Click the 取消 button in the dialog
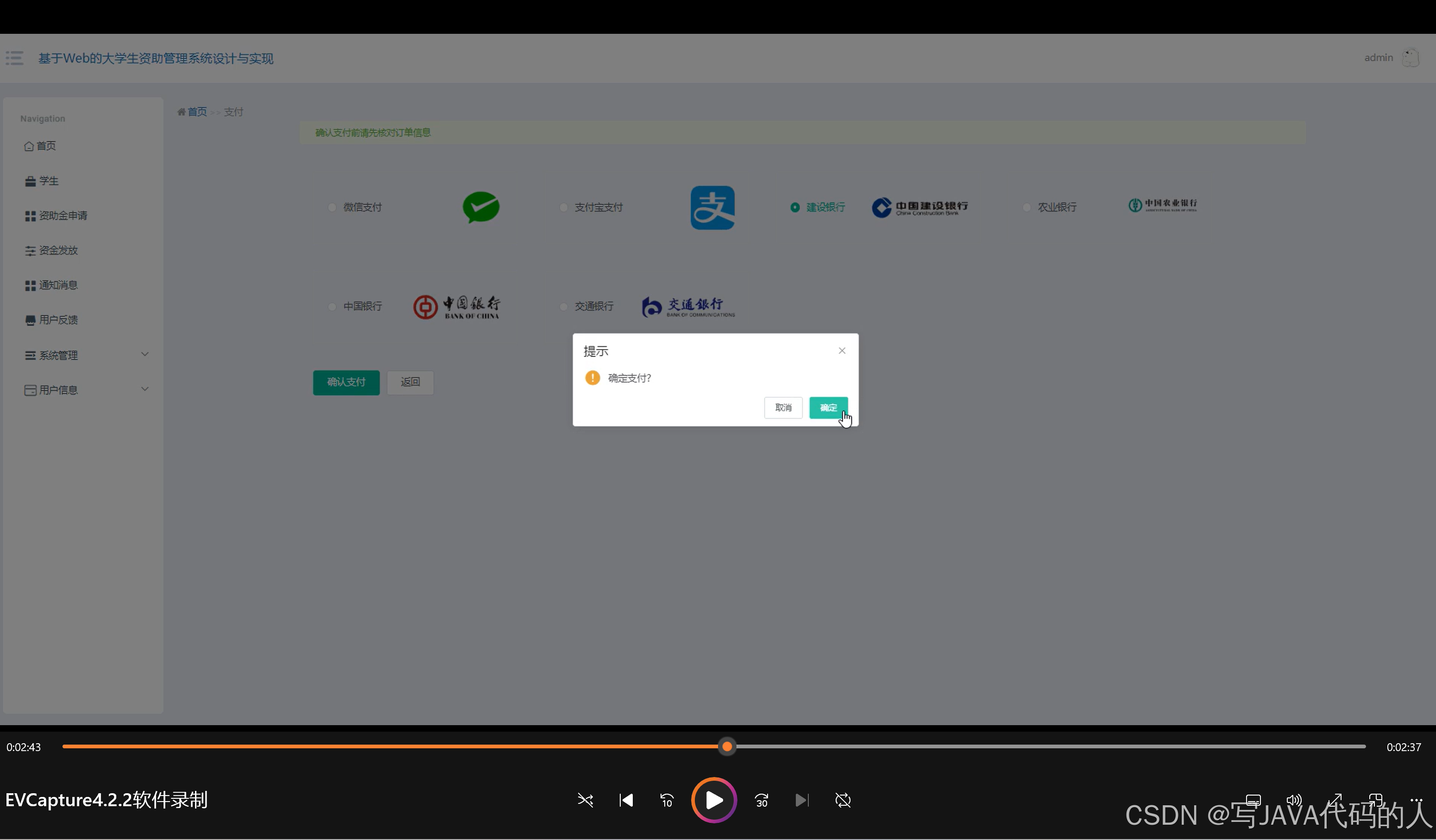1436x840 pixels. pyautogui.click(x=783, y=408)
